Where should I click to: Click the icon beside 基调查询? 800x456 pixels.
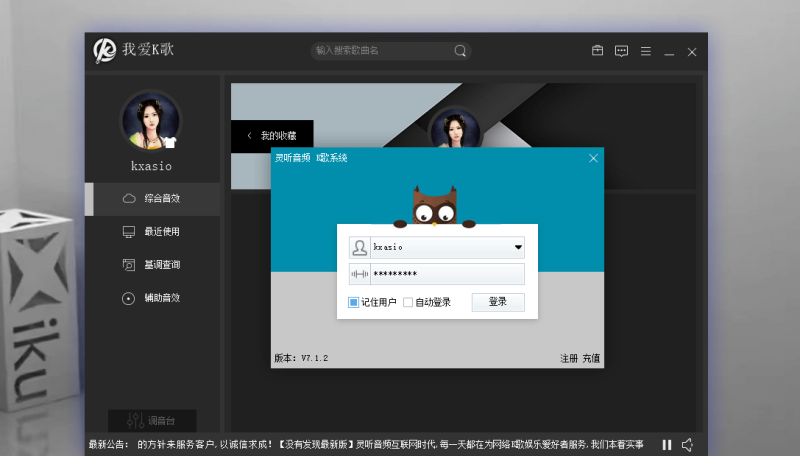pyautogui.click(x=129, y=265)
